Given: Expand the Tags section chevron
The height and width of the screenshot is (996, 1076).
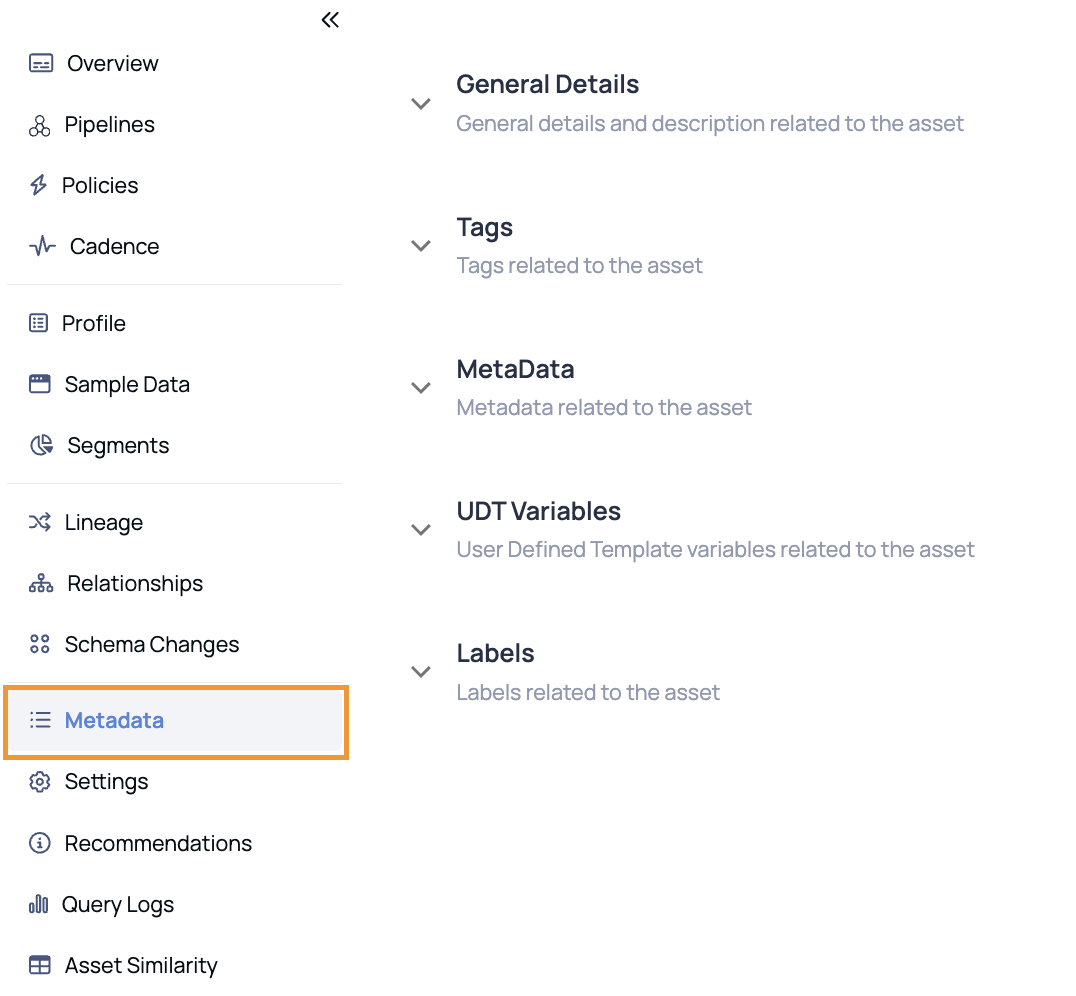Looking at the screenshot, I should click(421, 246).
